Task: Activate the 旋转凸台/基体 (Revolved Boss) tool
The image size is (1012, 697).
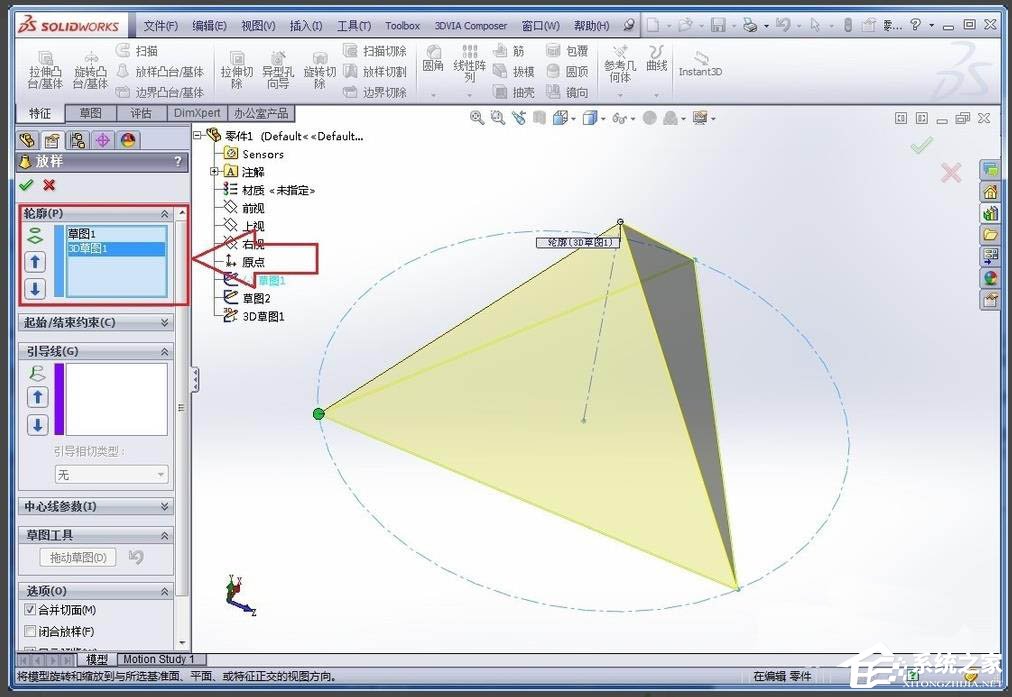Action: pyautogui.click(x=90, y=70)
